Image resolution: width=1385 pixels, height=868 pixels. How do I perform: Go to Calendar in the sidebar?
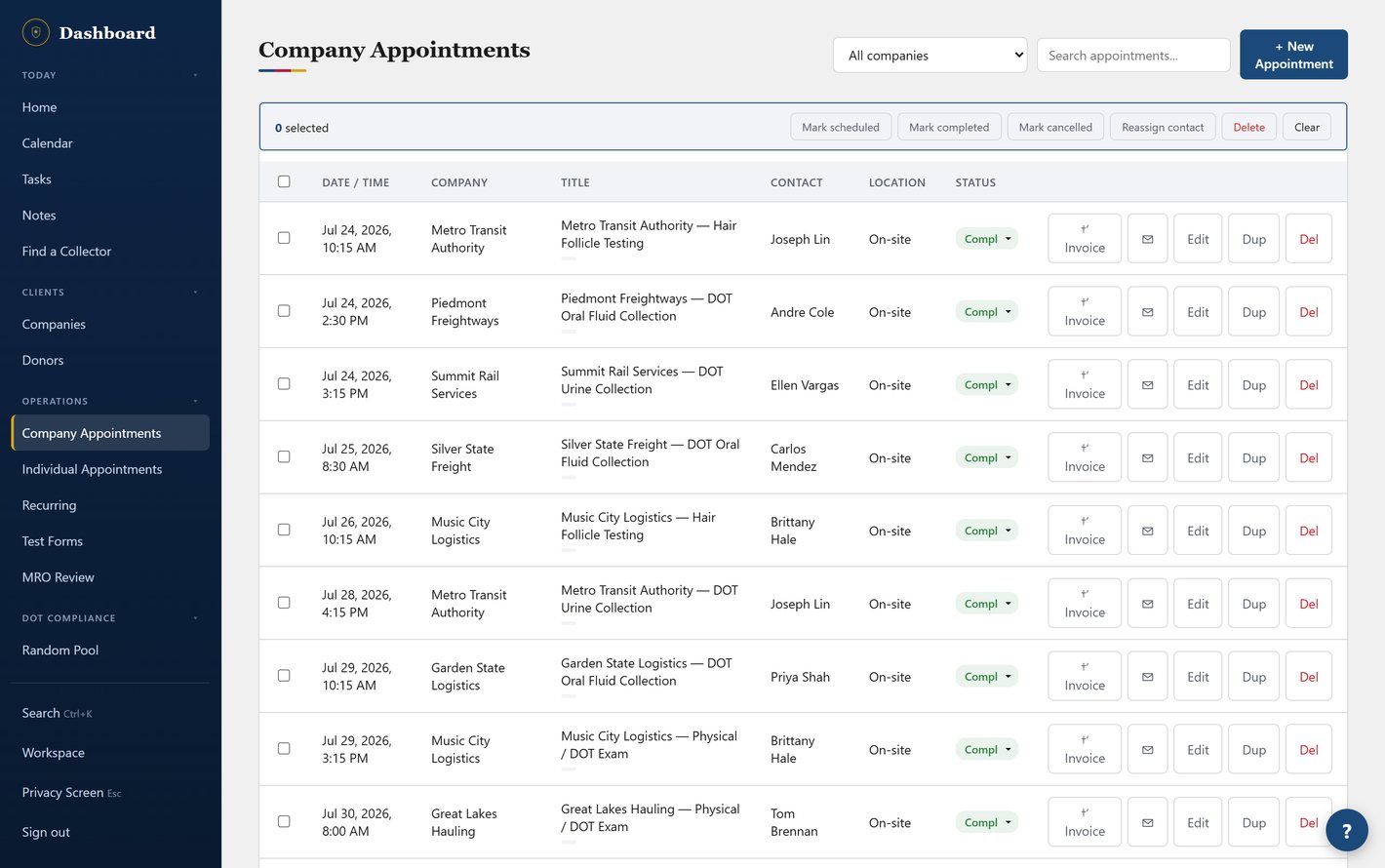click(x=110, y=143)
